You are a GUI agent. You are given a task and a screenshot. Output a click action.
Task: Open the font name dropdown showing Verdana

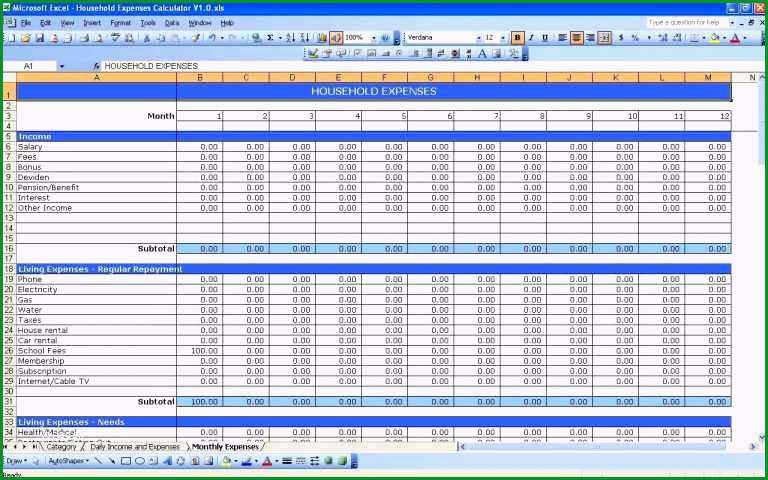pyautogui.click(x=479, y=38)
